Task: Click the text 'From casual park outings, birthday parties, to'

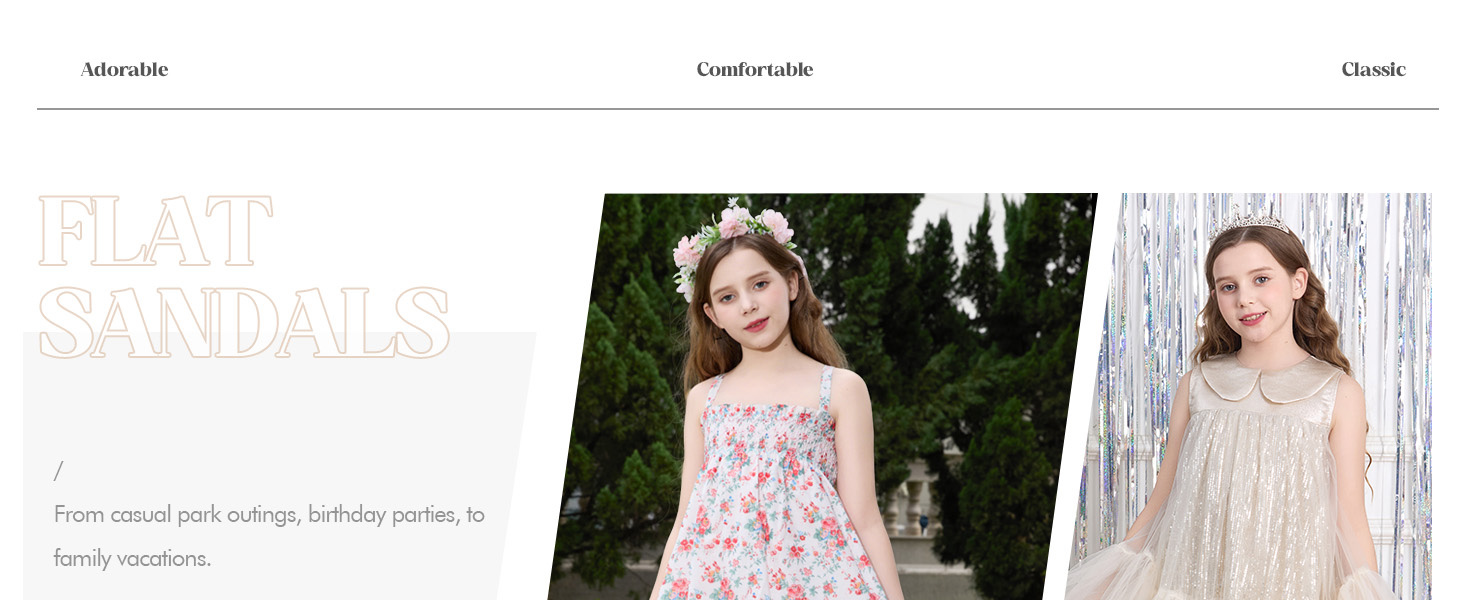Action: (x=269, y=515)
